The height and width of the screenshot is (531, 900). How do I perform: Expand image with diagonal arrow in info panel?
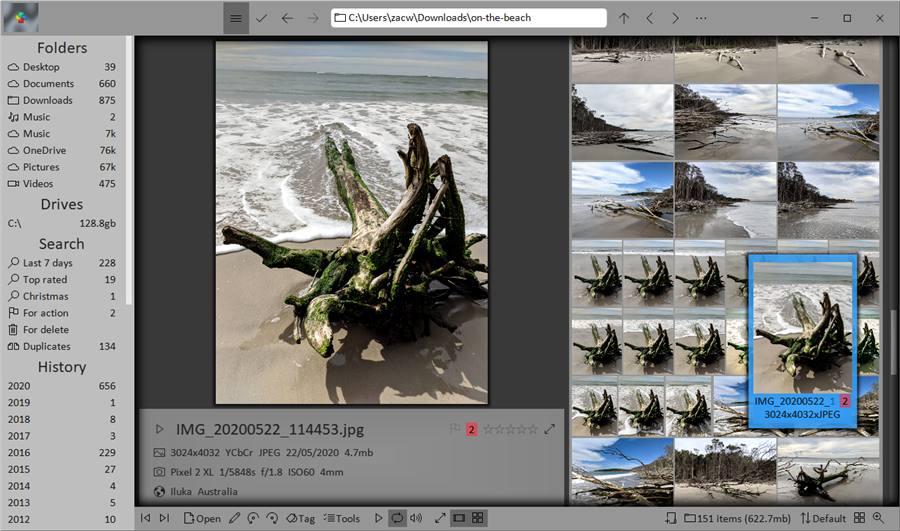[550, 429]
